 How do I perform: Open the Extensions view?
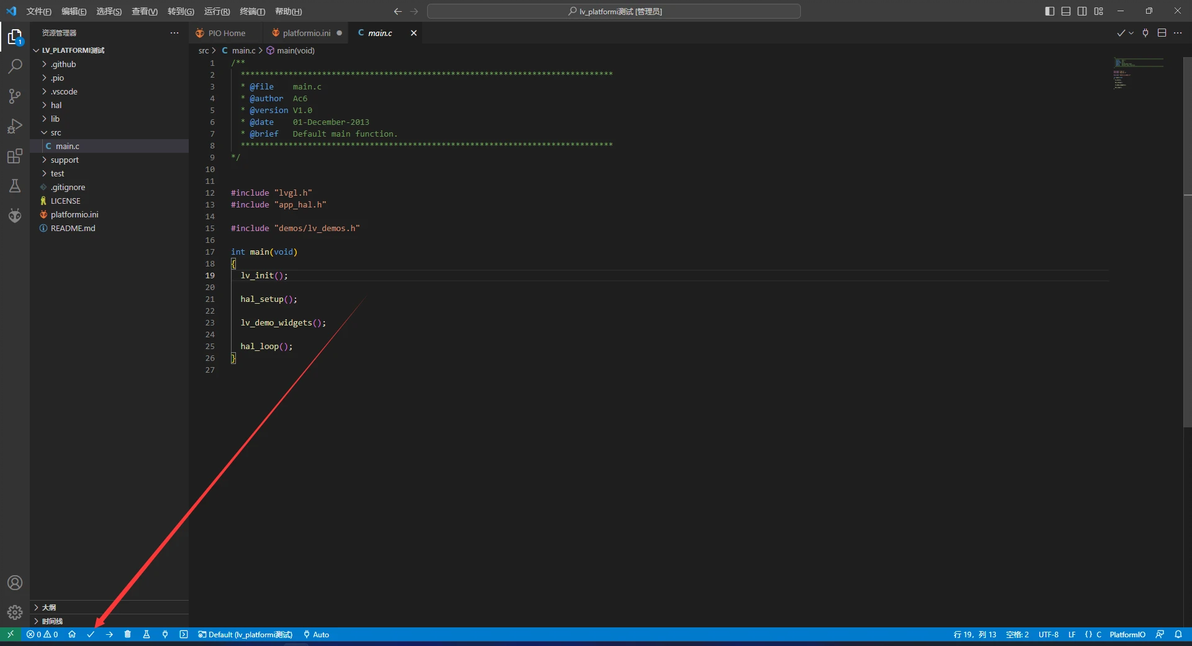pyautogui.click(x=14, y=156)
